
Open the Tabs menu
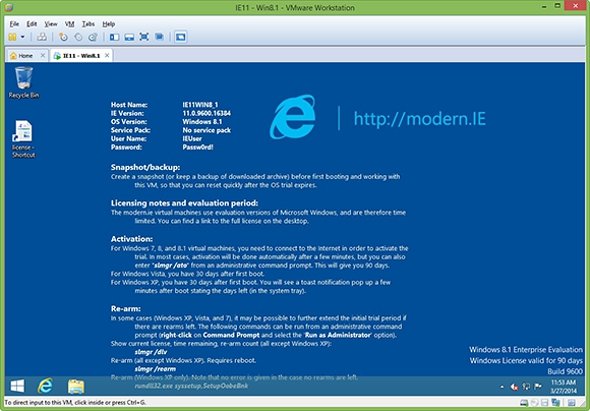tap(88, 24)
